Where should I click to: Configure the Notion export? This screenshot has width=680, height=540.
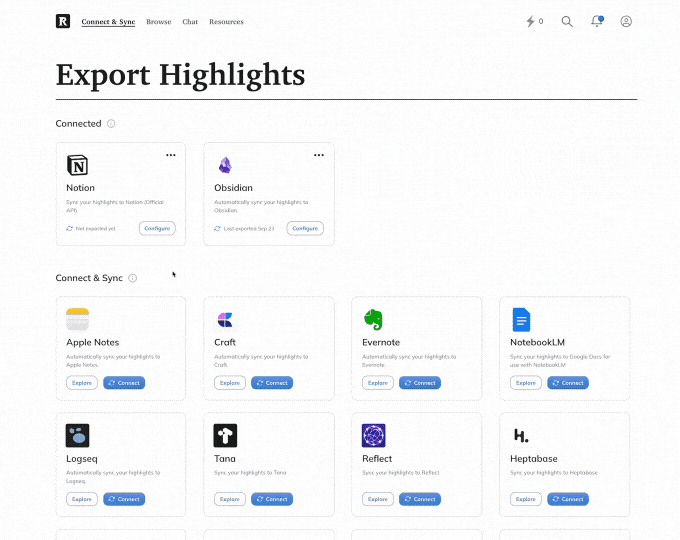click(157, 228)
